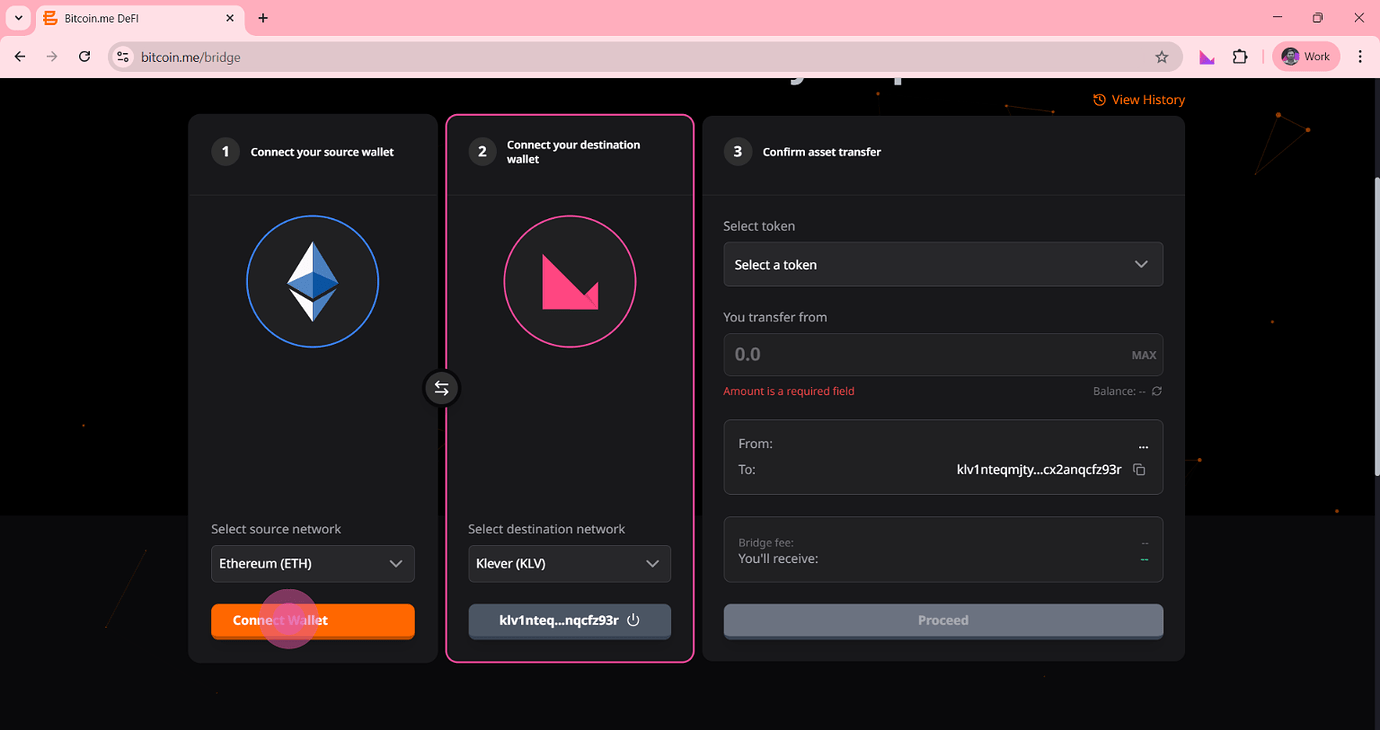The image size is (1380, 730).
Task: Click the Ethereum logo circle
Action: (x=313, y=282)
